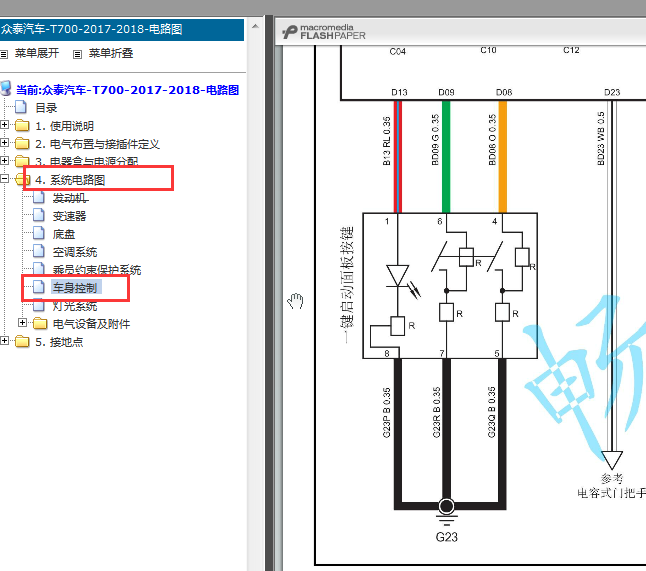The height and width of the screenshot is (571, 646).
Task: Collapse the 4. 系统电路图 folder
Action: pos(5,179)
